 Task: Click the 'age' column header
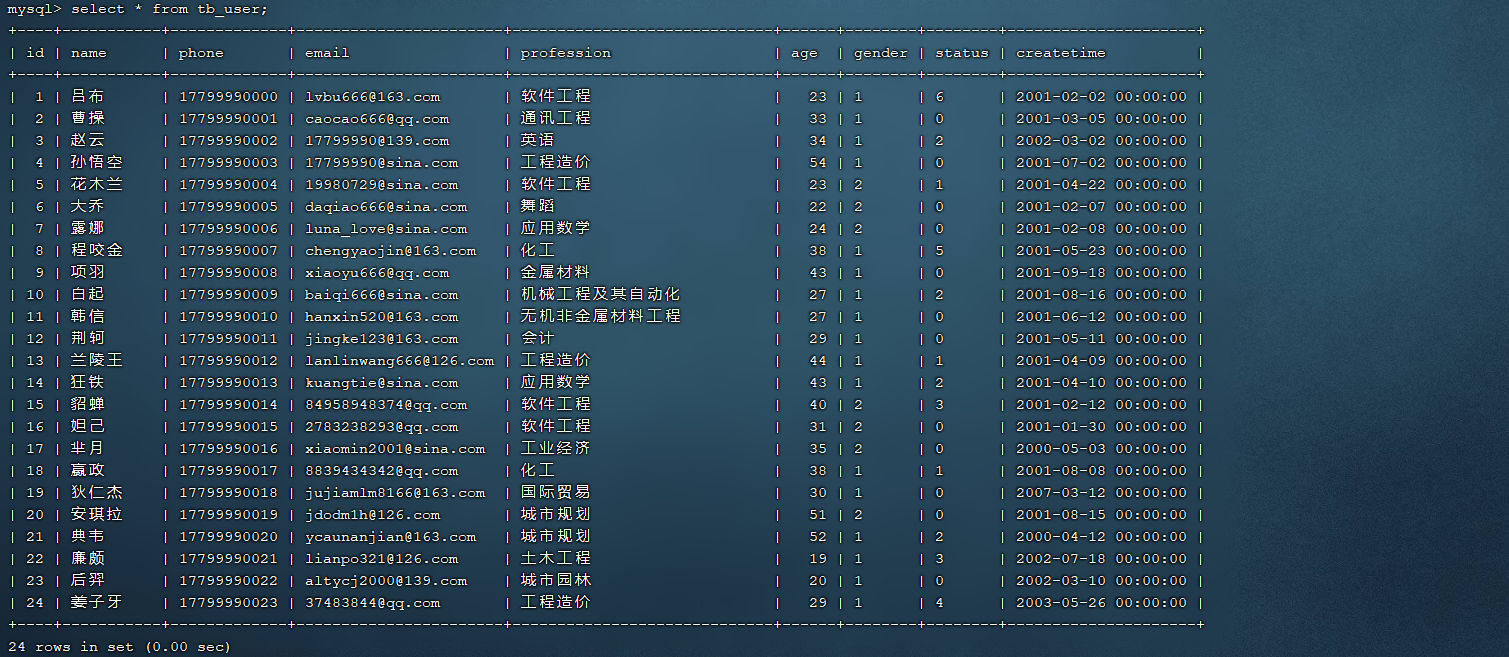coord(804,53)
